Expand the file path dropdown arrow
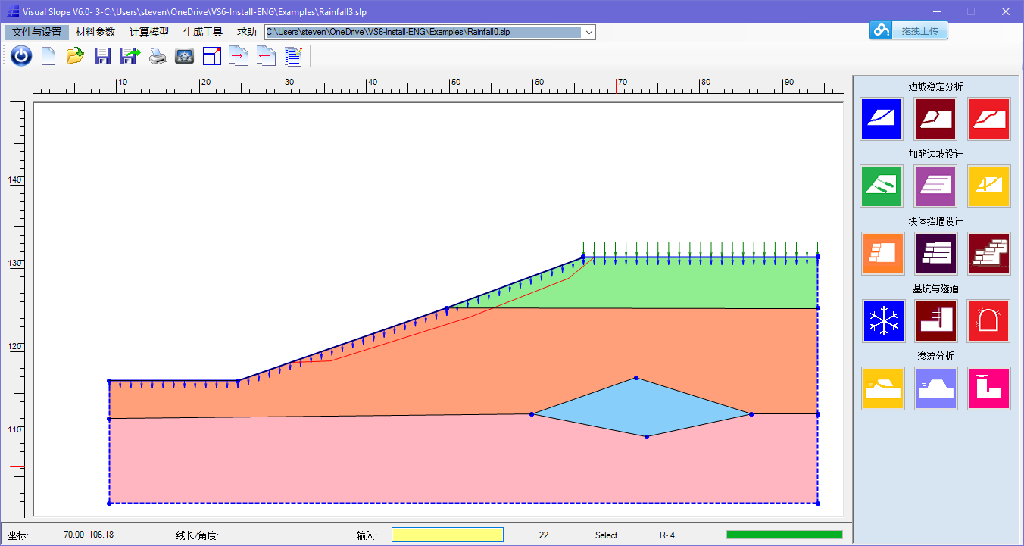The height and width of the screenshot is (546, 1024). click(x=589, y=32)
